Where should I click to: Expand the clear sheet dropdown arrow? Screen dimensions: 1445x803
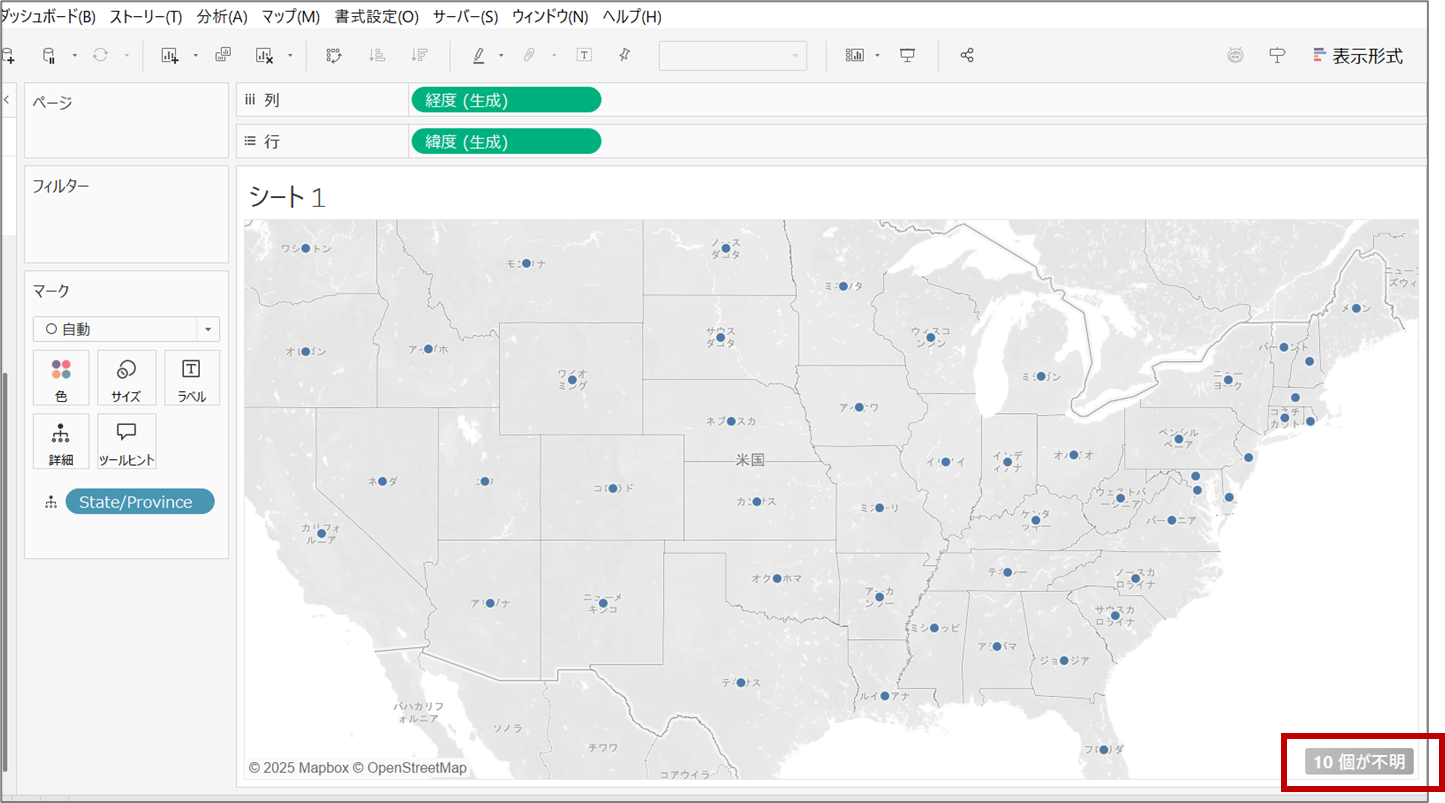290,56
